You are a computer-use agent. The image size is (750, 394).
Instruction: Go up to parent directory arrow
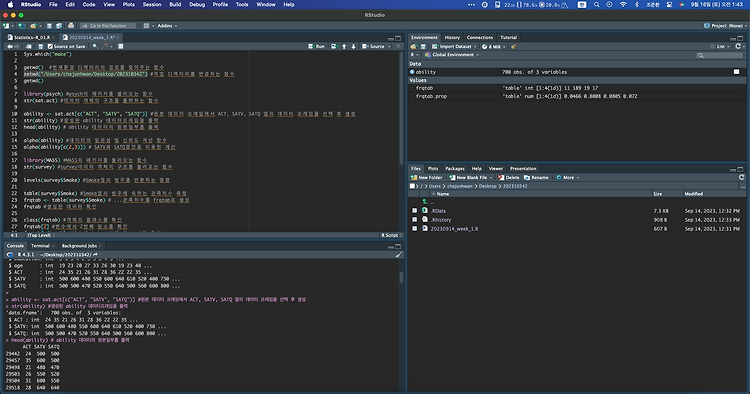point(424,201)
